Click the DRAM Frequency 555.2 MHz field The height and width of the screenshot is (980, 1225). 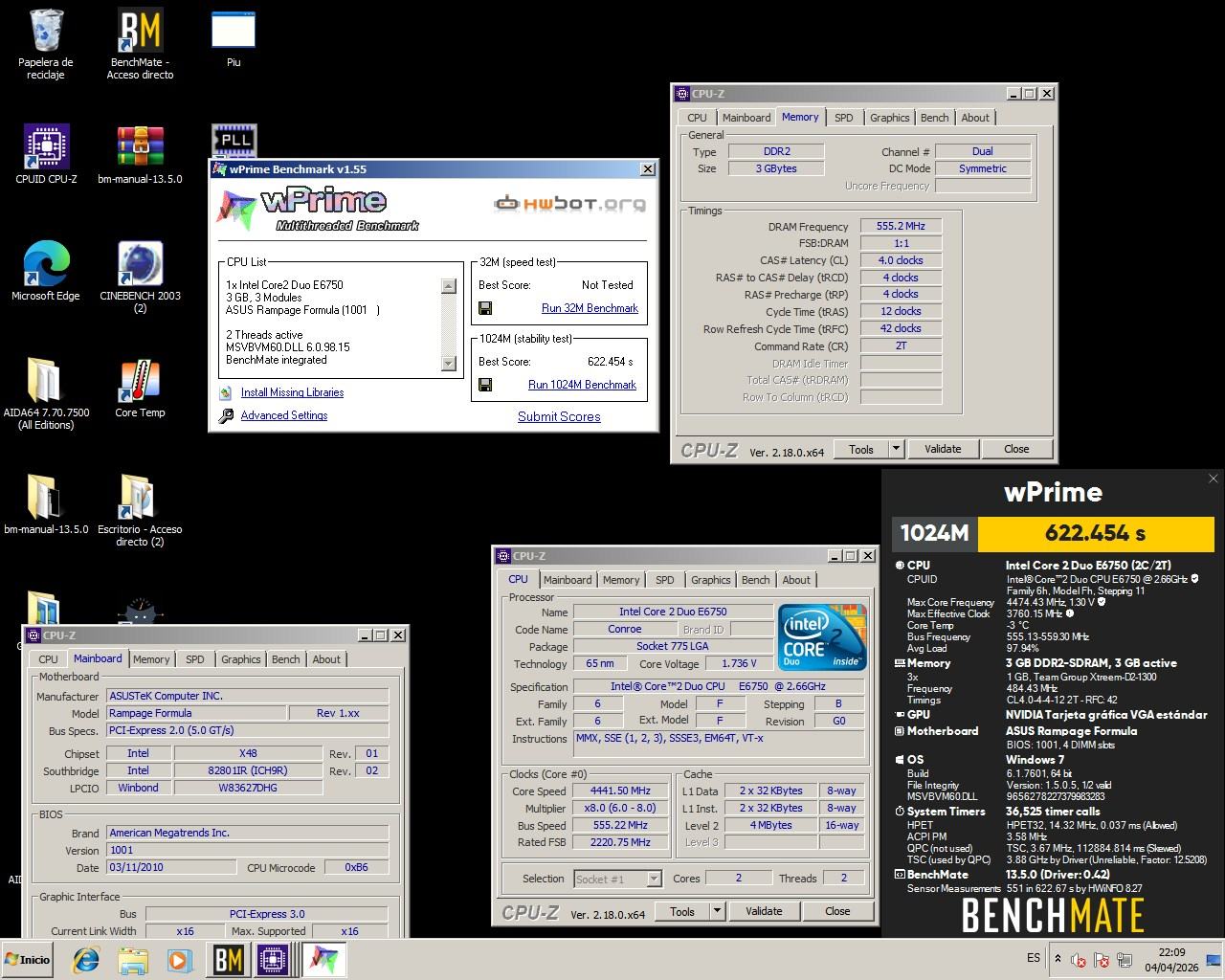coord(901,227)
